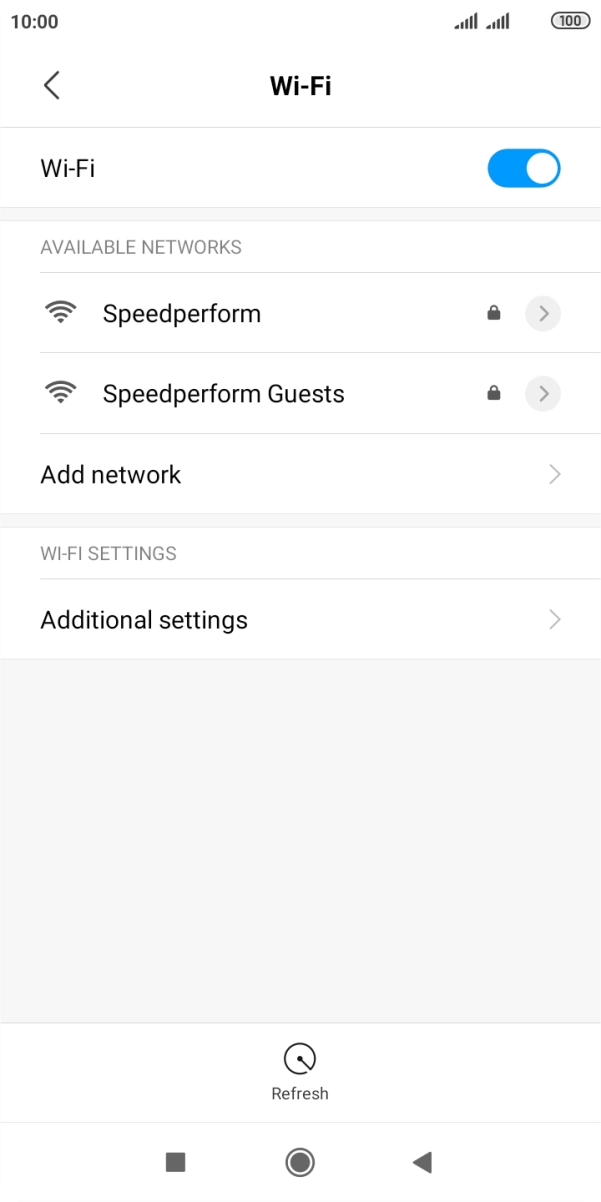Tap the circular home navigation button
The image size is (601, 1202).
tap(300, 1162)
